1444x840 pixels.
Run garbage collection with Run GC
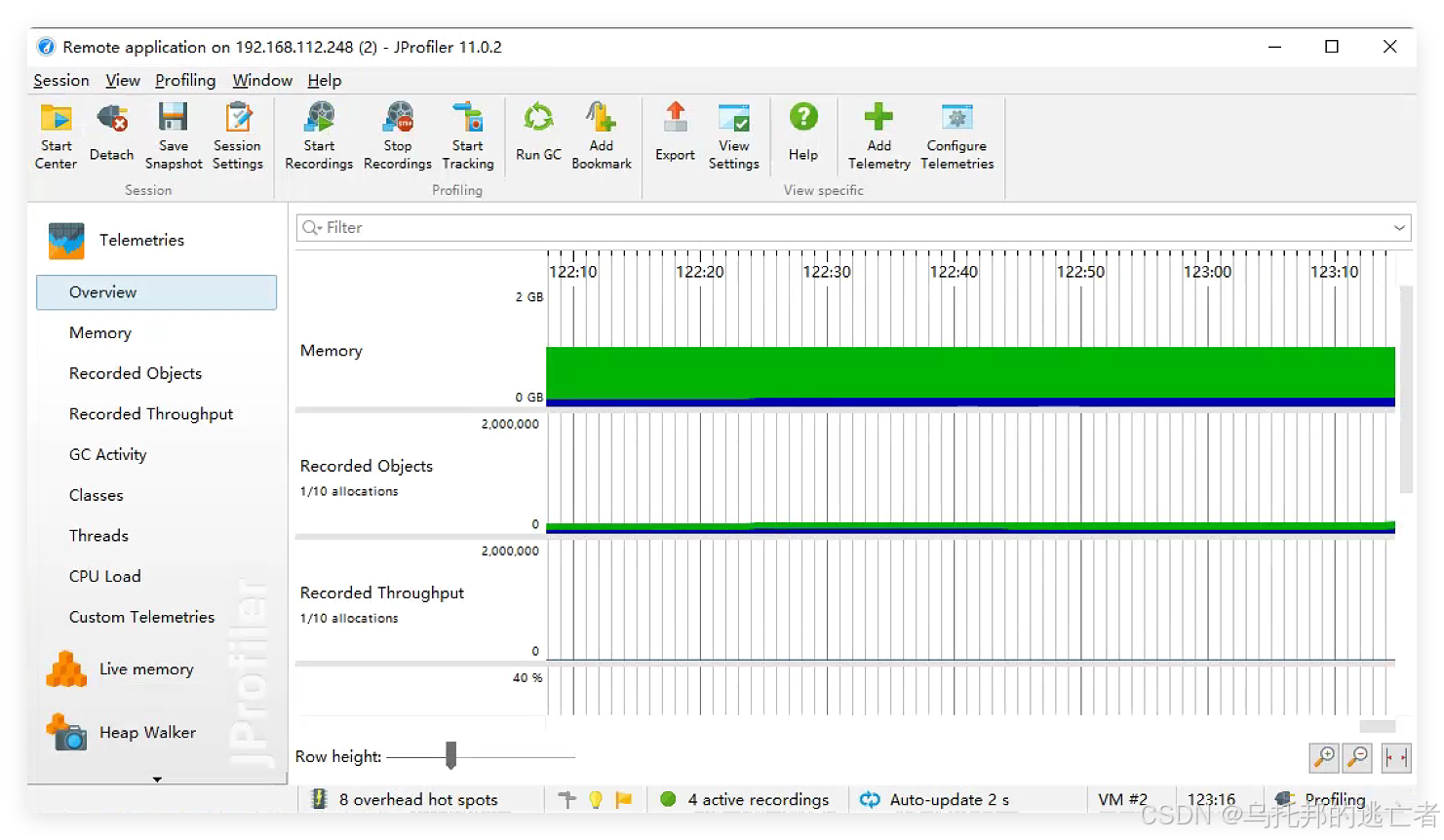pos(538,133)
